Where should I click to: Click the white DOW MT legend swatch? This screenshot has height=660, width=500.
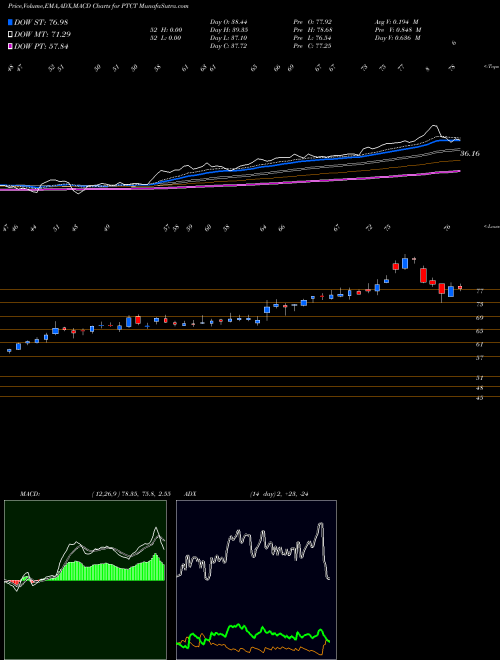click(10, 35)
